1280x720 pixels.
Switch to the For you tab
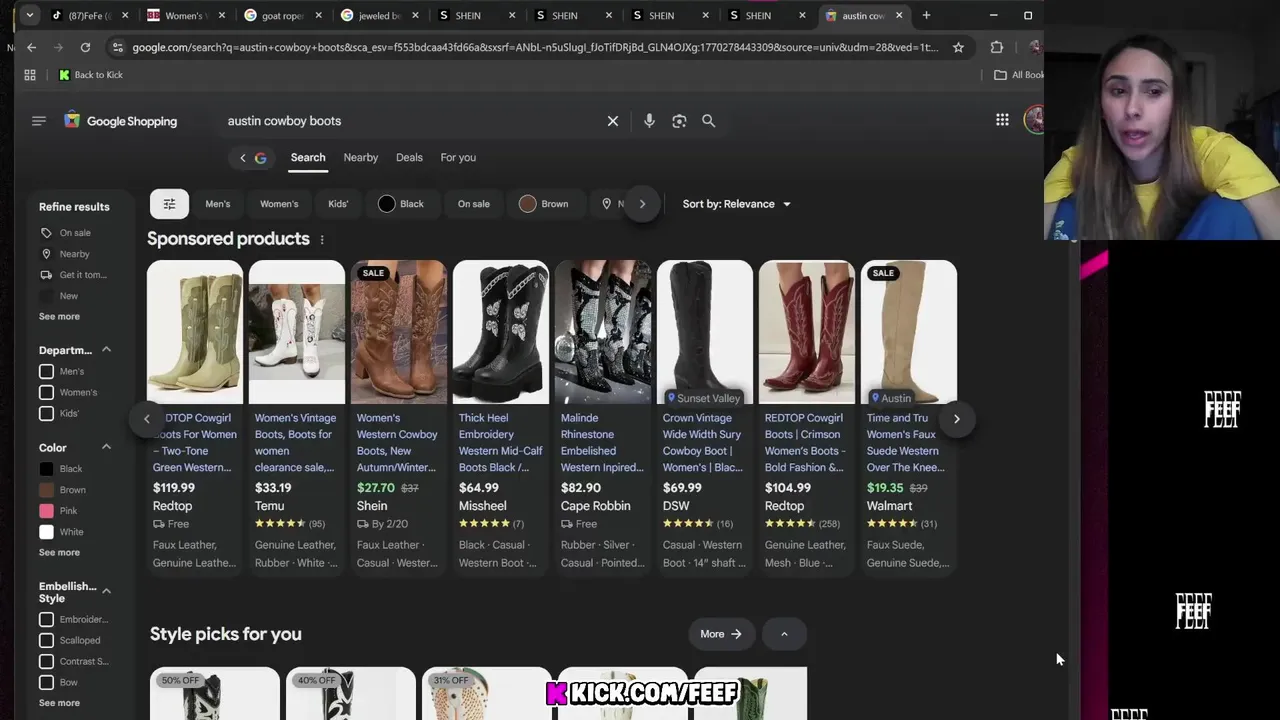(458, 158)
